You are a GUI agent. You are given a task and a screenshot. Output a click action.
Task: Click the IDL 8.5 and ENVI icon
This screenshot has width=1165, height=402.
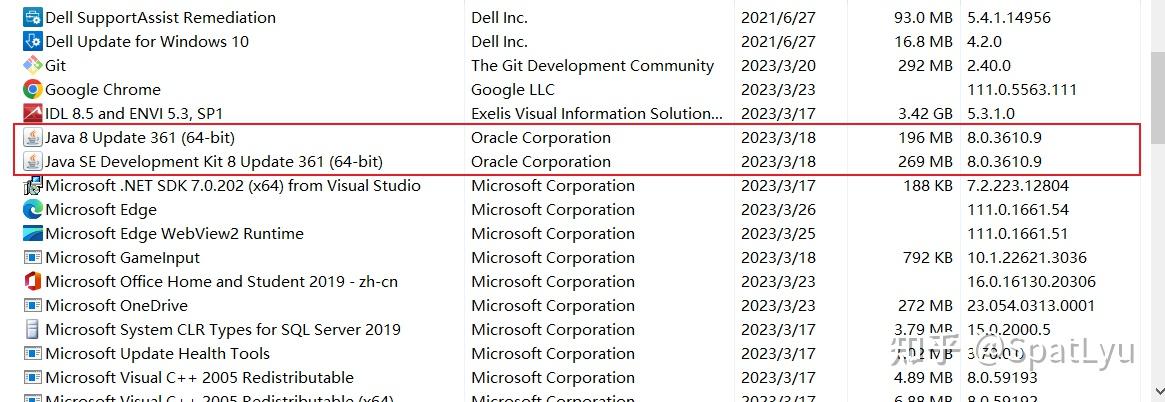[32, 113]
